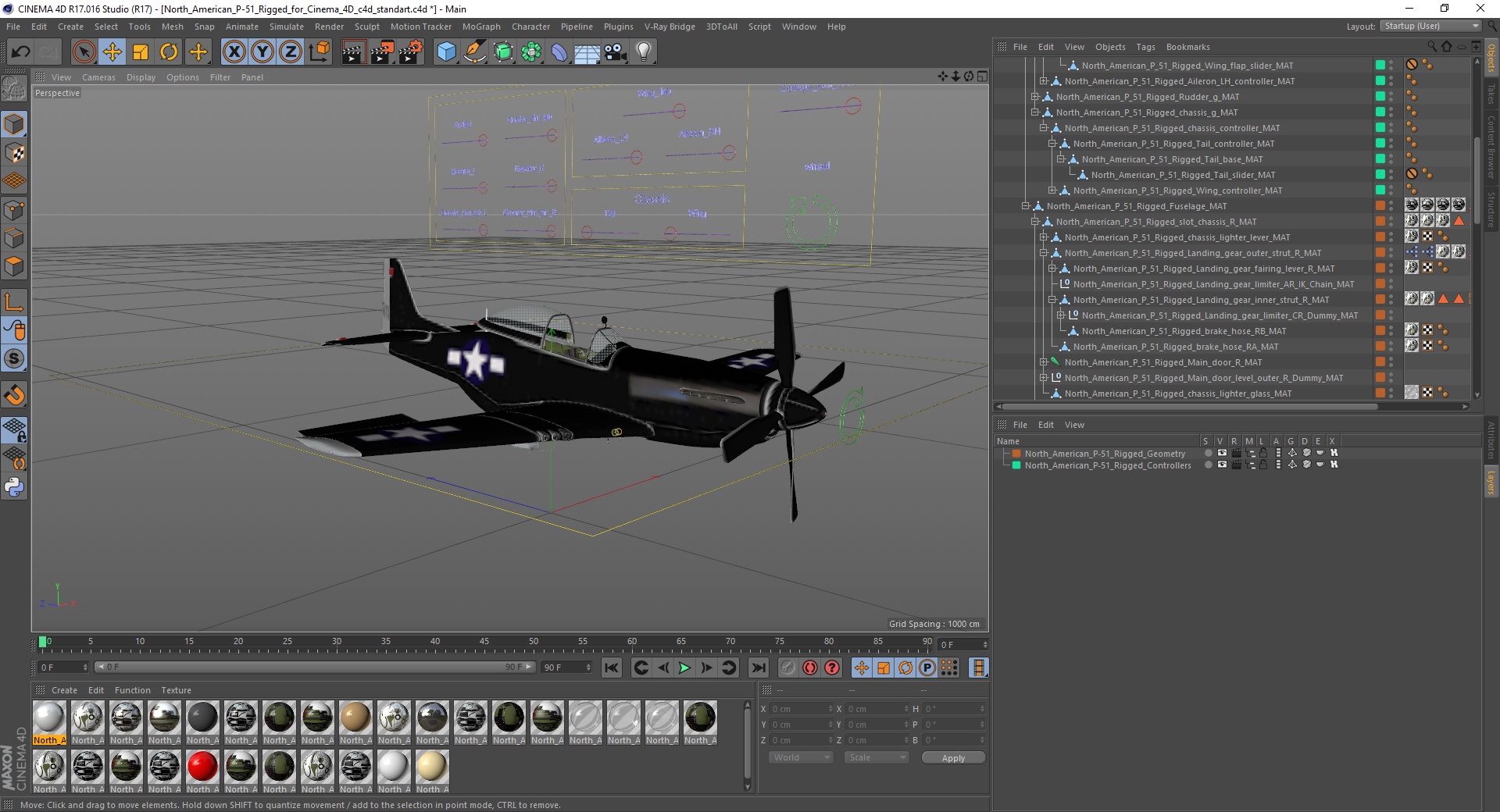The height and width of the screenshot is (812, 1500).
Task: Click Make Editable icon
Action: [x=14, y=89]
